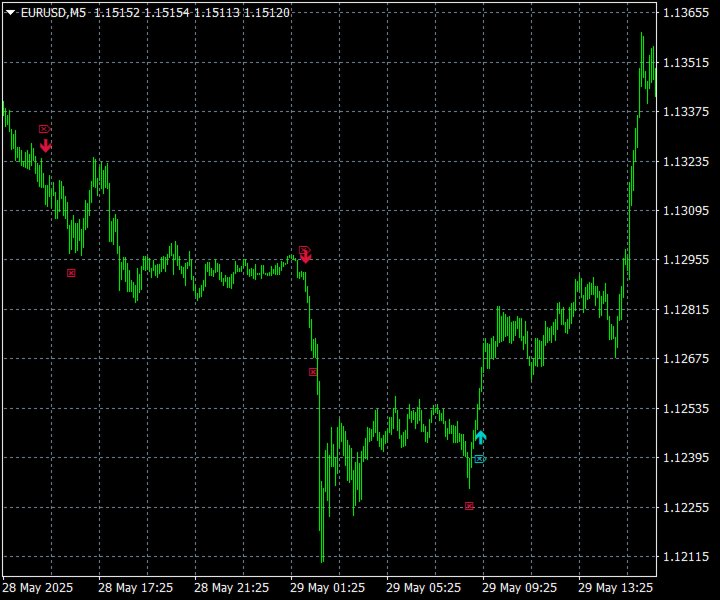Click the 1.13515 price scale label
720x600 pixels.
(686, 63)
